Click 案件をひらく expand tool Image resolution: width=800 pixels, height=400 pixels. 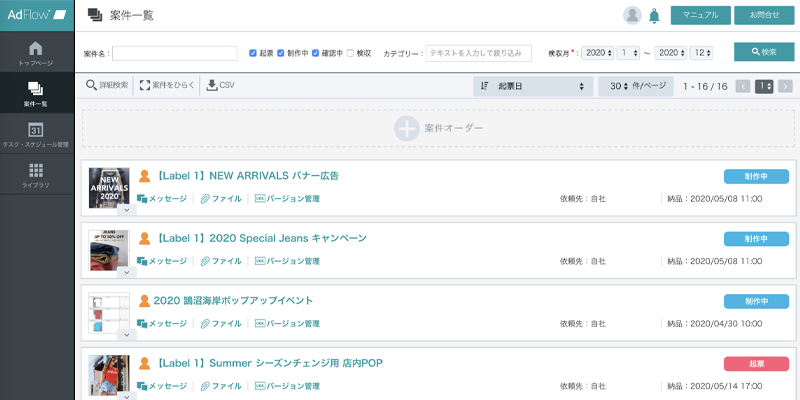coord(167,86)
